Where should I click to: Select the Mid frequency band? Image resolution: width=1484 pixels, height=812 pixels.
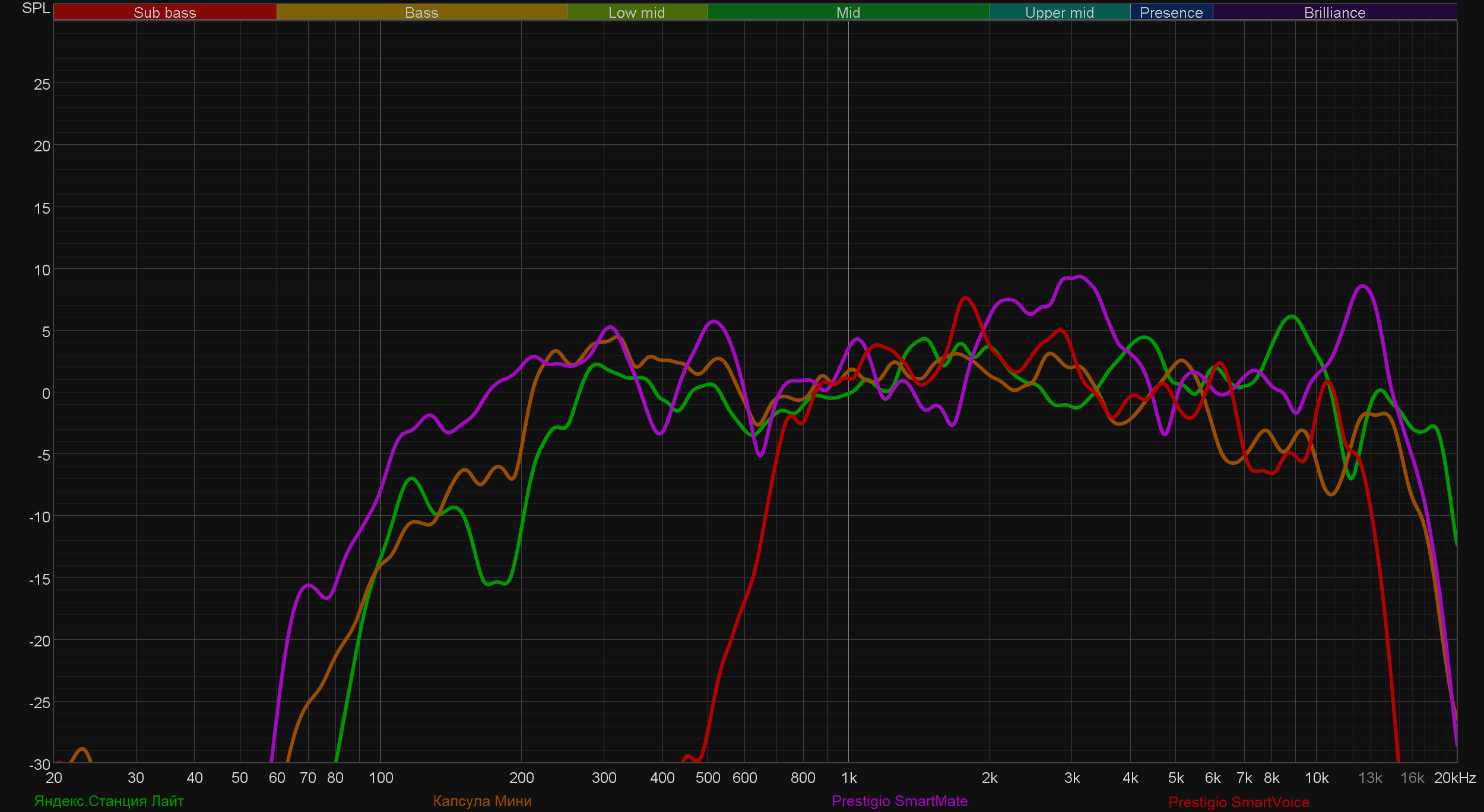(848, 12)
